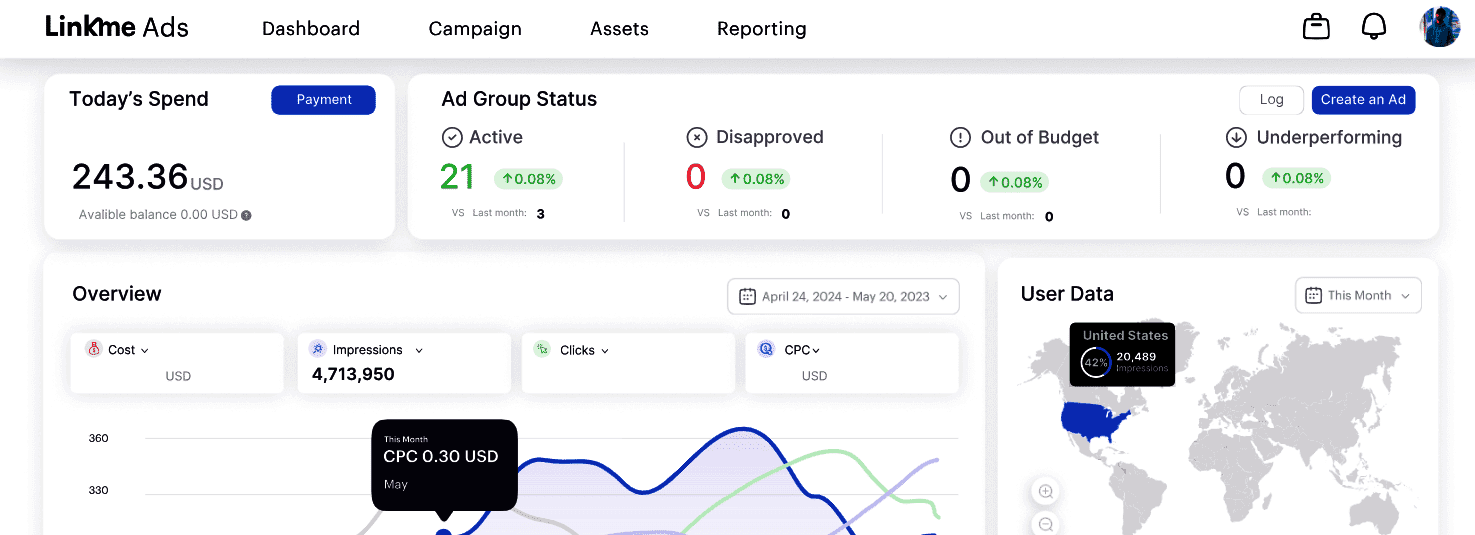Open the briefcase icon in header
This screenshot has width=1475, height=535.
[x=1316, y=27]
